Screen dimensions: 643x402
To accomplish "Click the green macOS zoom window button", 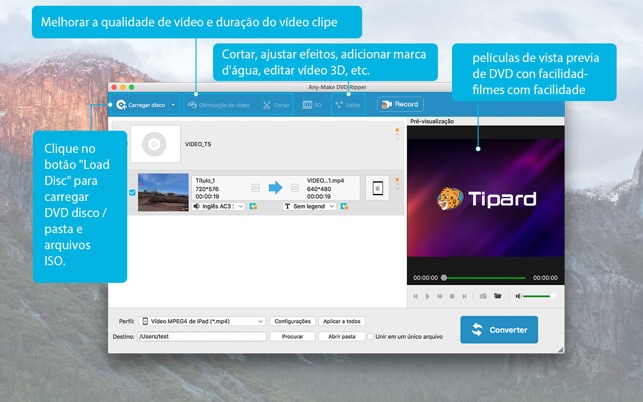I will [132, 87].
